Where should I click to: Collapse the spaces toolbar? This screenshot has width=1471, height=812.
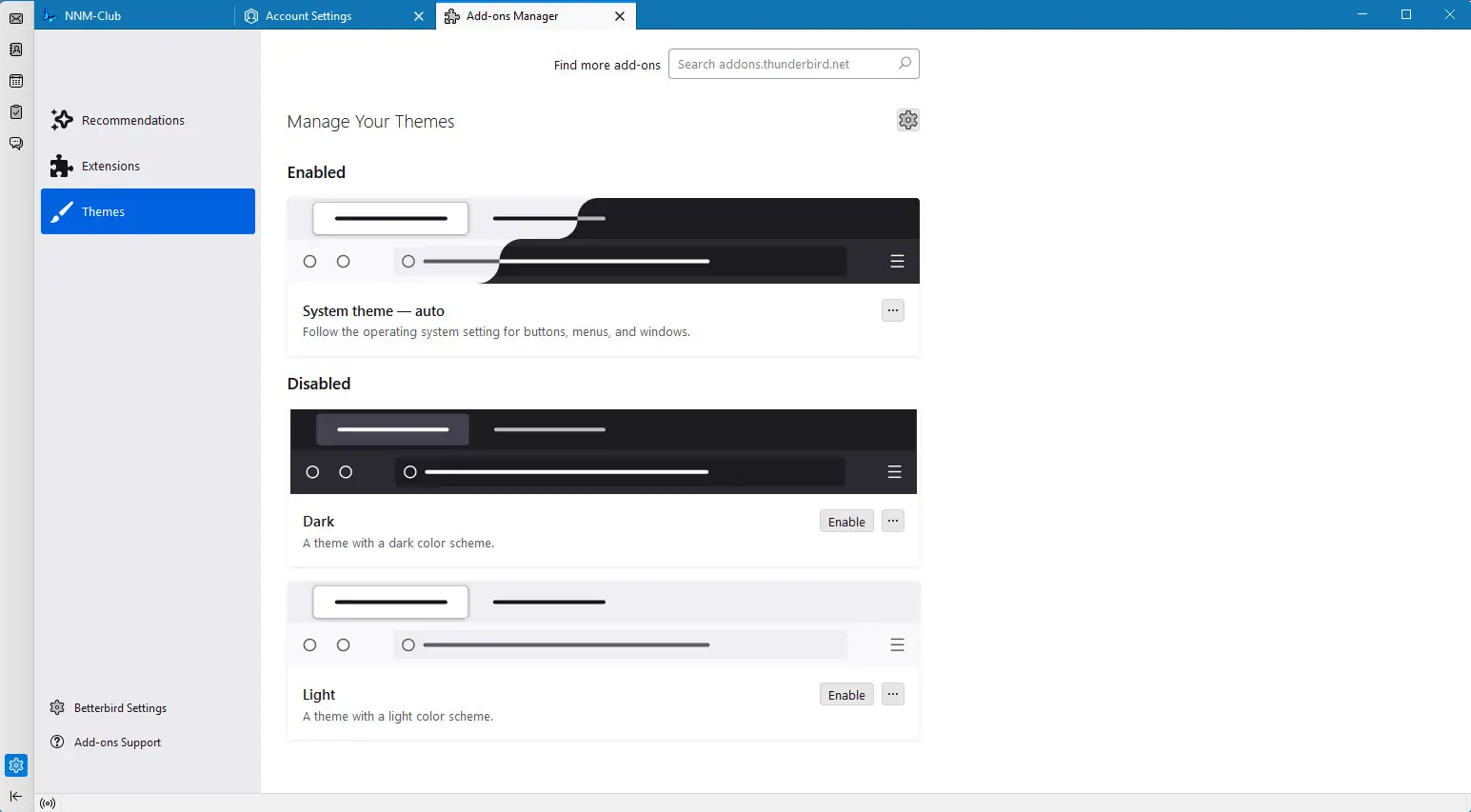[16, 797]
